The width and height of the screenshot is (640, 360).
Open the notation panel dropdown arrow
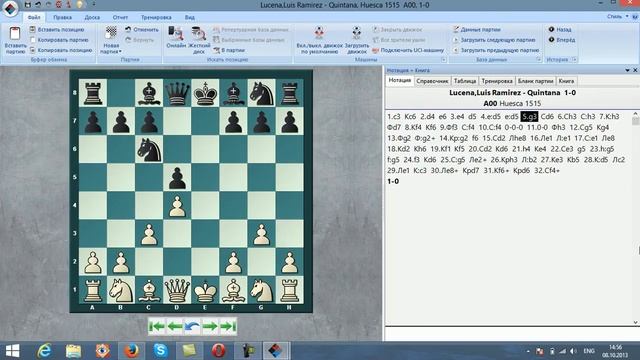click(x=627, y=70)
